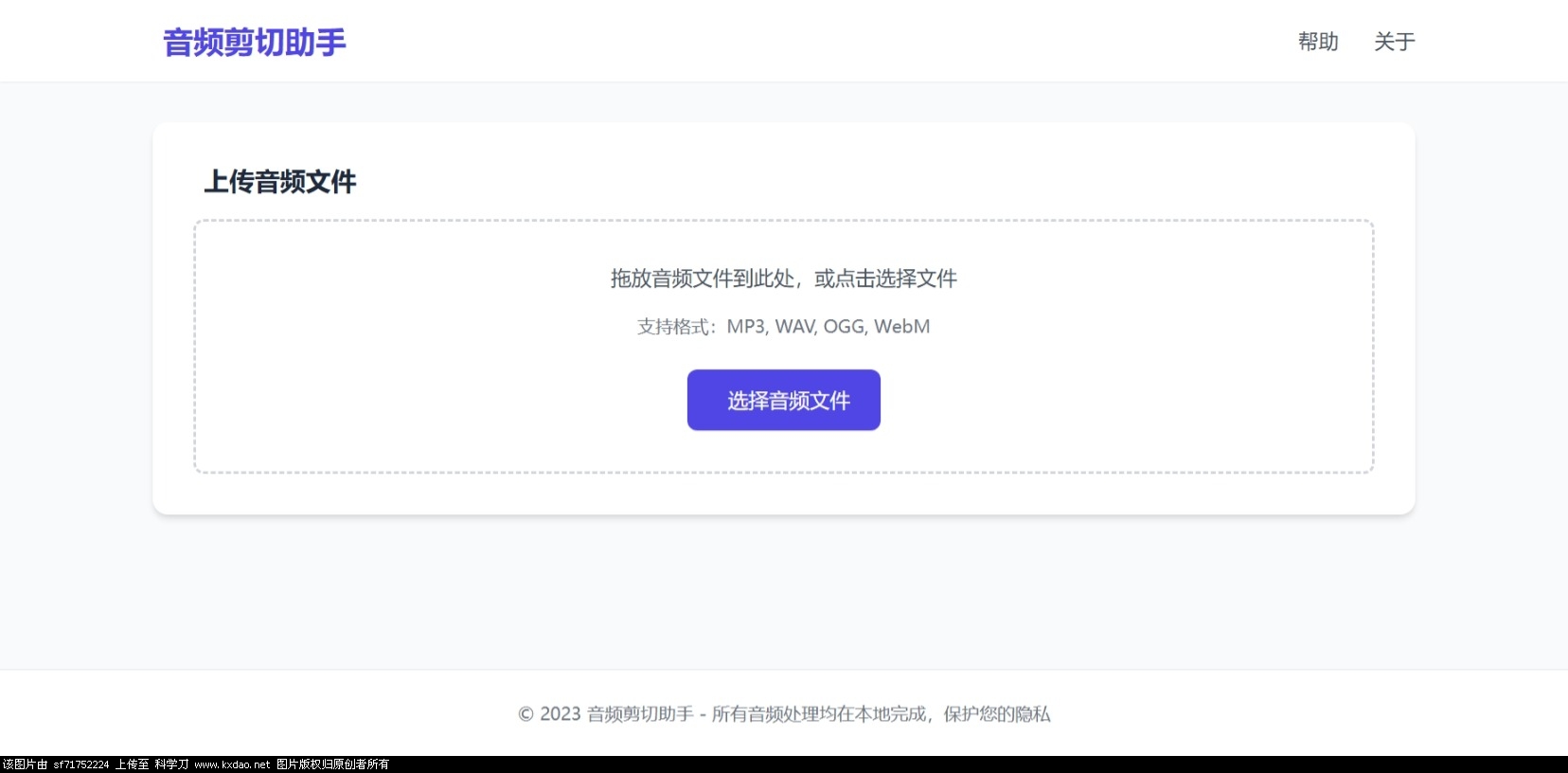The height and width of the screenshot is (773, 1568).
Task: Click 图片版权归原创者所有 in the watermark bar
Action: coord(332,764)
